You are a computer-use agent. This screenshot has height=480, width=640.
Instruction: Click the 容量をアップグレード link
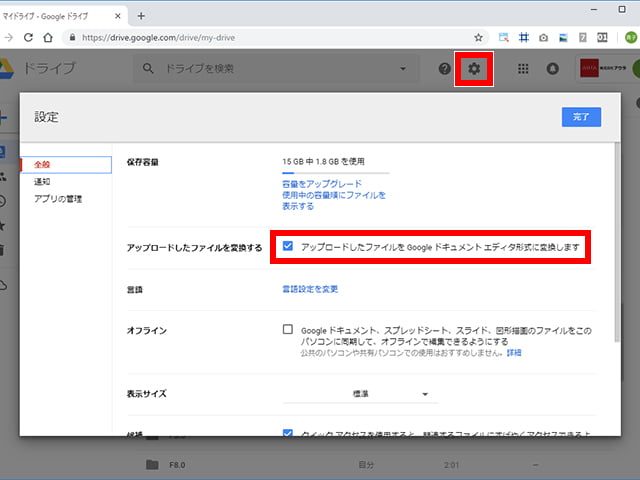pos(320,184)
